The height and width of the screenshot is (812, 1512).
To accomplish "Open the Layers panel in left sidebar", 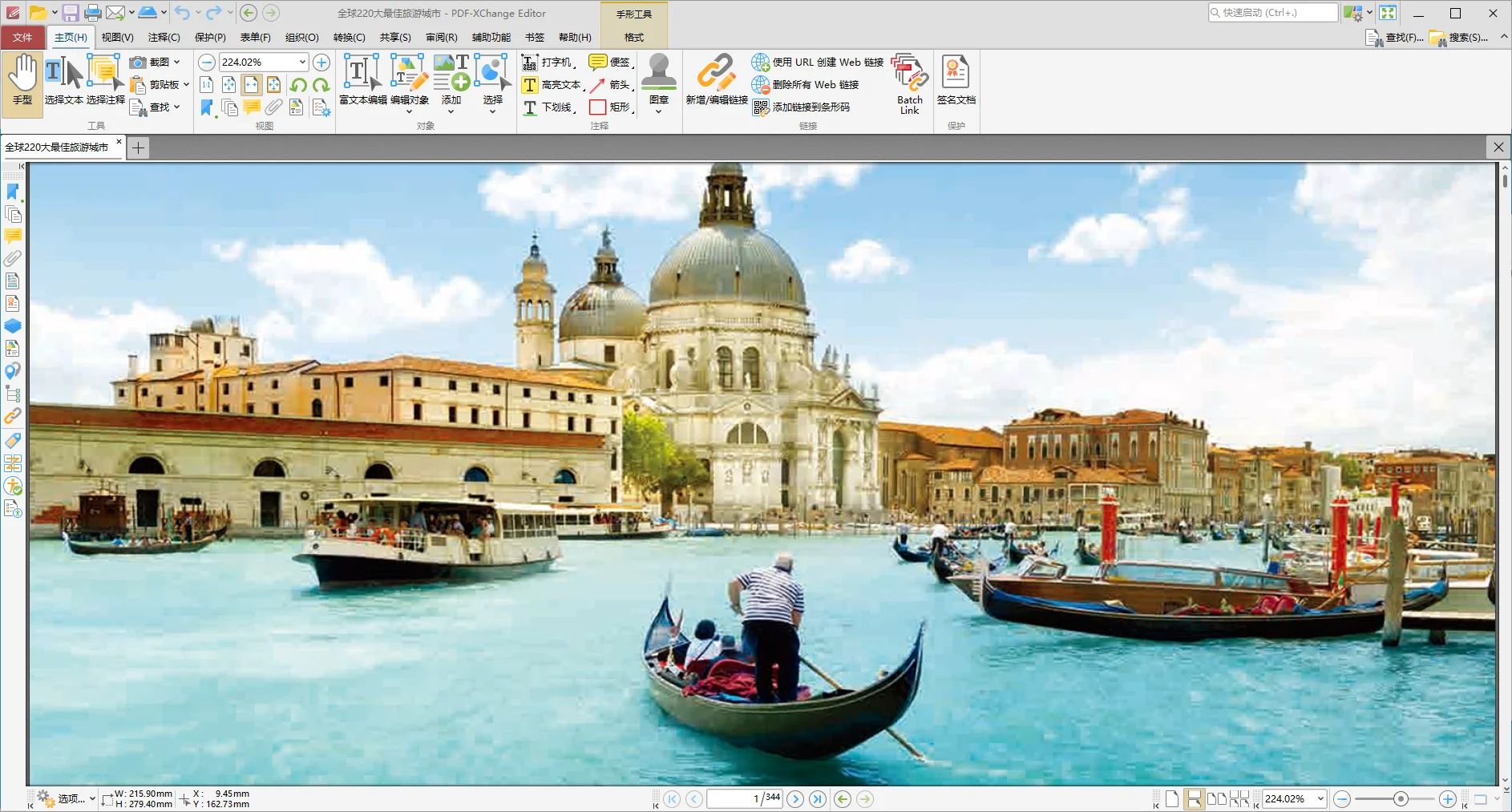I will (13, 326).
